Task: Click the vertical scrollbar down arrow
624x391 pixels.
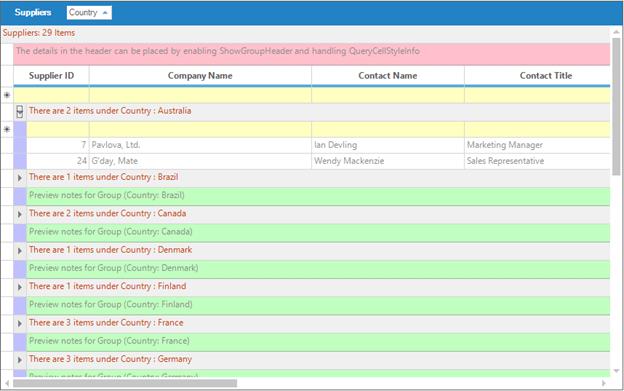Action: (616, 371)
